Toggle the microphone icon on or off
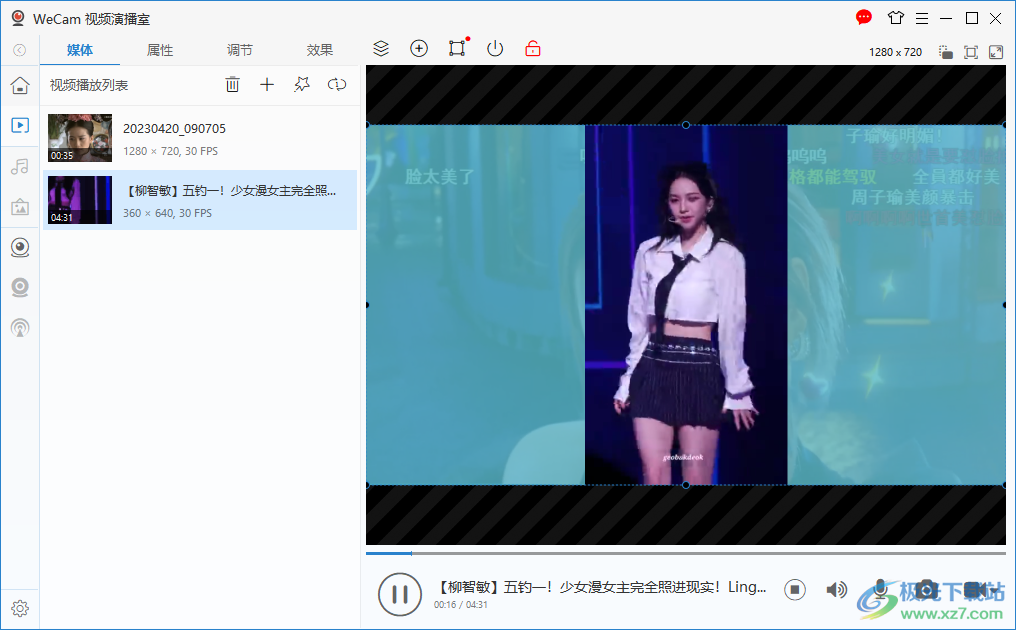The height and width of the screenshot is (630, 1016). [x=881, y=589]
